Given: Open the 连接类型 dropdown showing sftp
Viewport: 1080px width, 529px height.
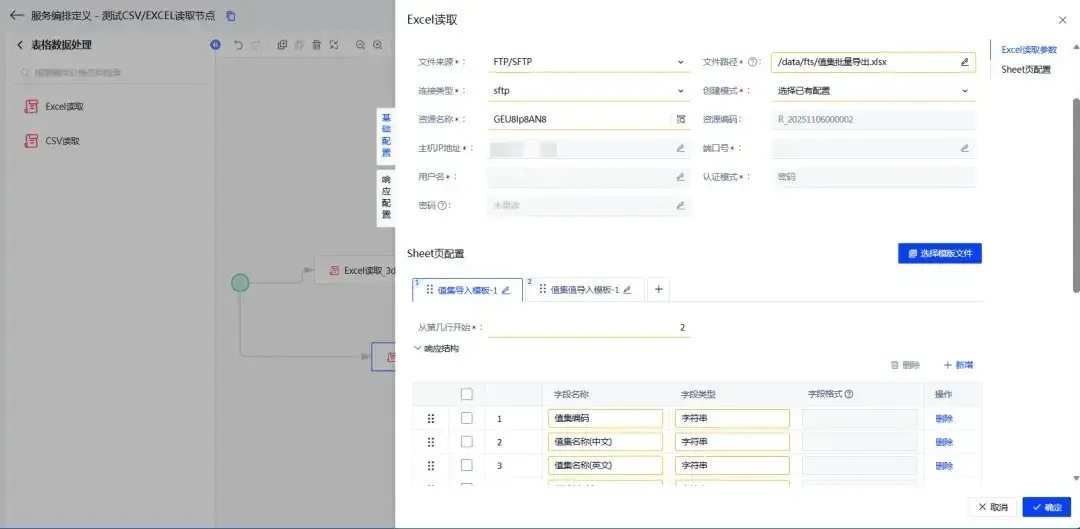Looking at the screenshot, I should click(x=589, y=91).
